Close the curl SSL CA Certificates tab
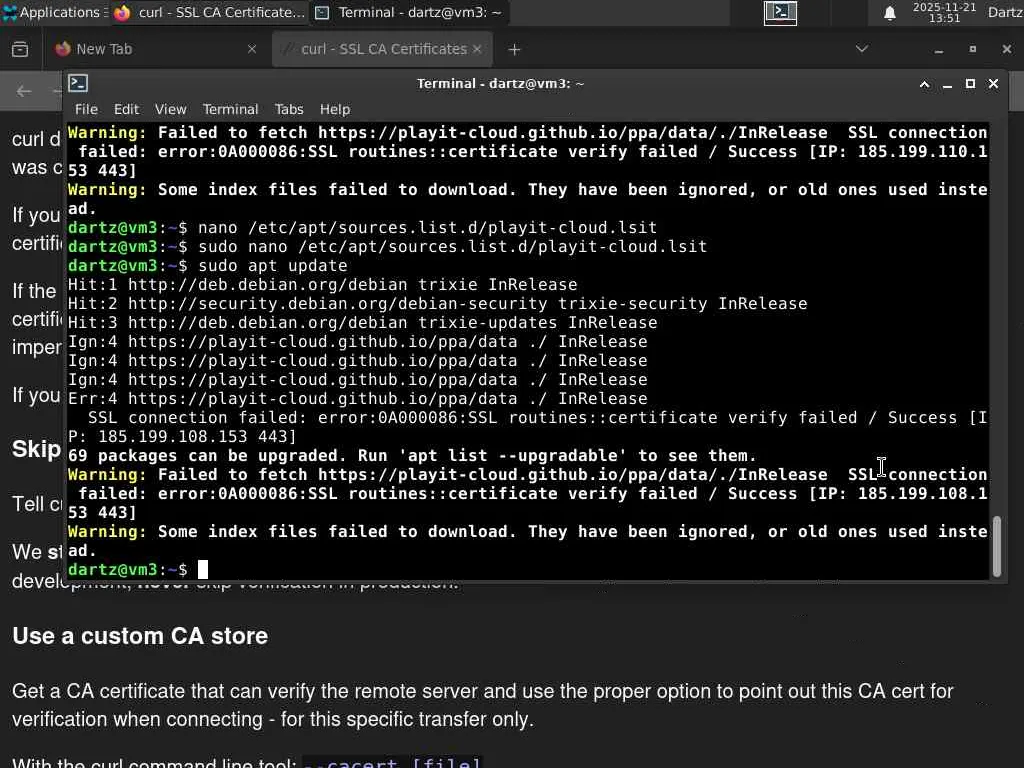 point(477,49)
